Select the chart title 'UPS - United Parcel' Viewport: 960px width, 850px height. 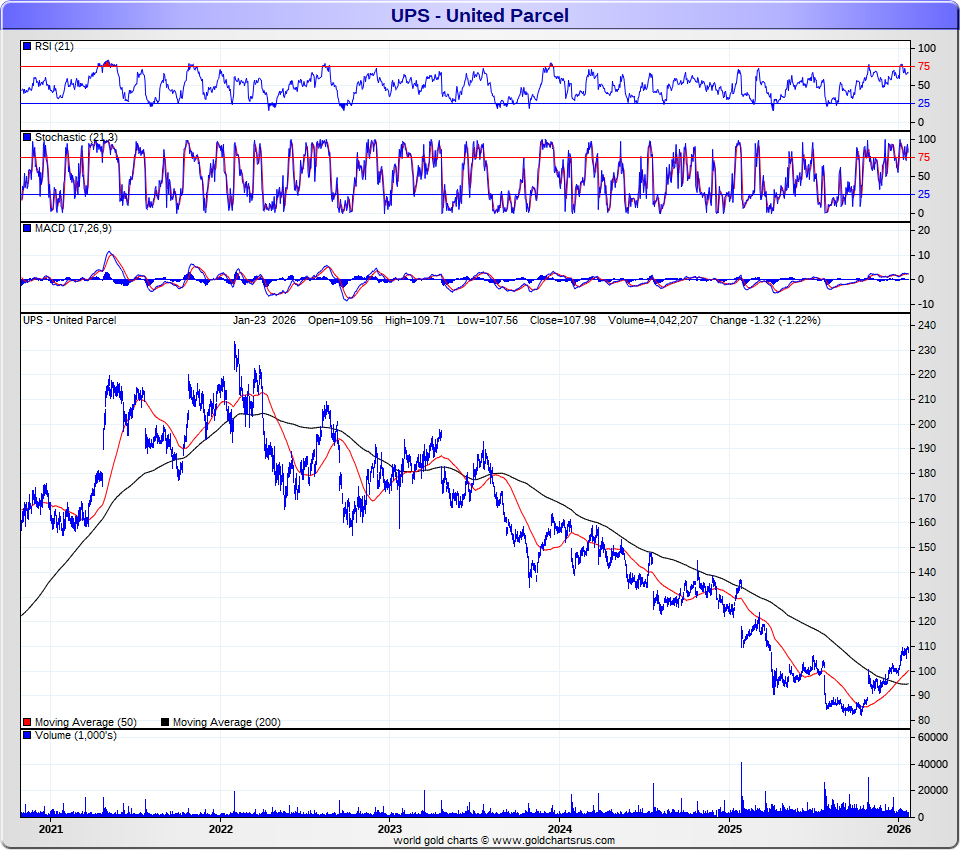480,15
